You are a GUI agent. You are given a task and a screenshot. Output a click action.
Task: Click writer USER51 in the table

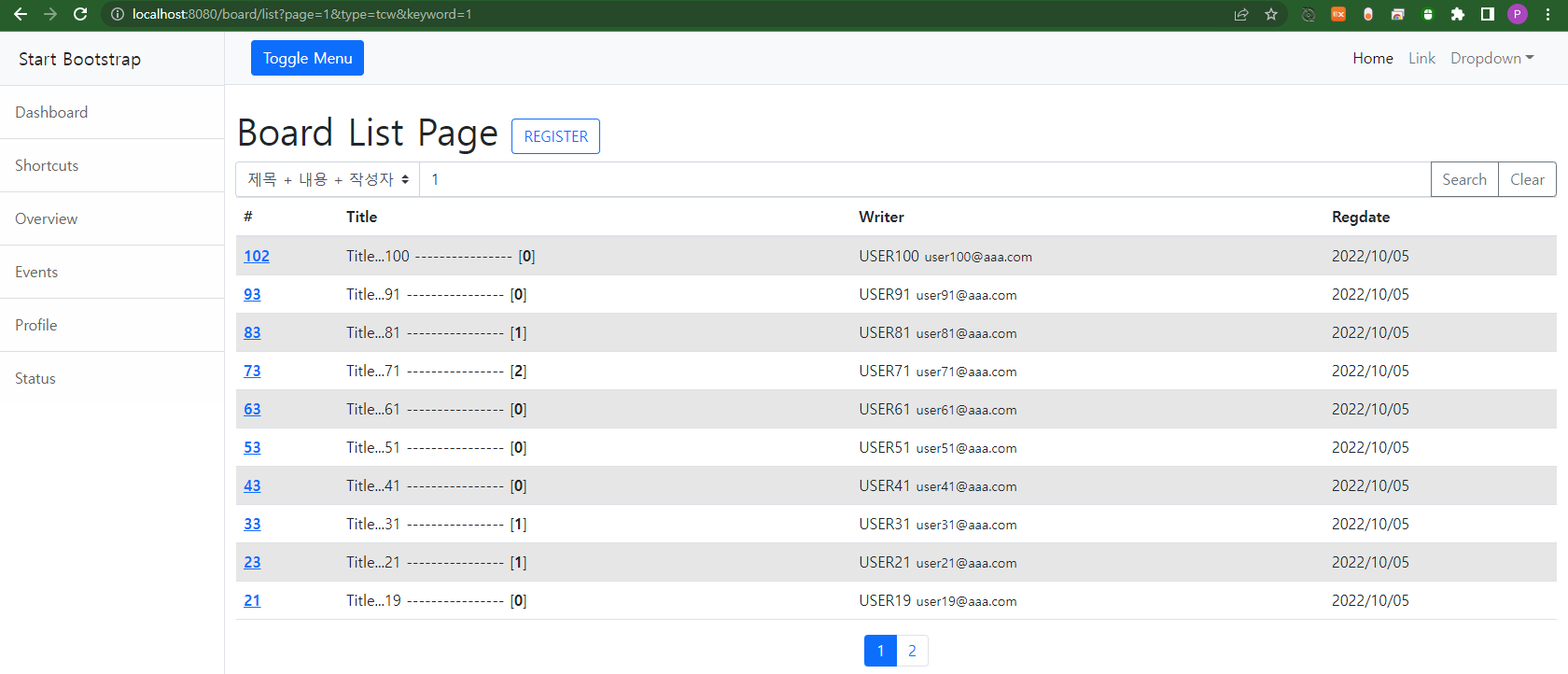[884, 447]
